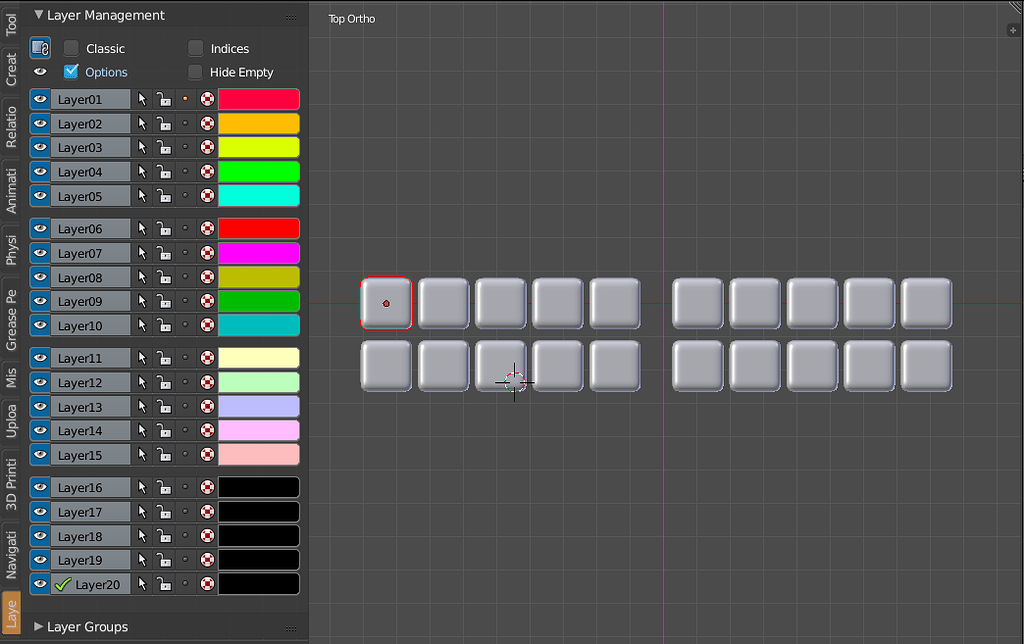
Task: Select the Layer07 name field
Action: pos(90,253)
